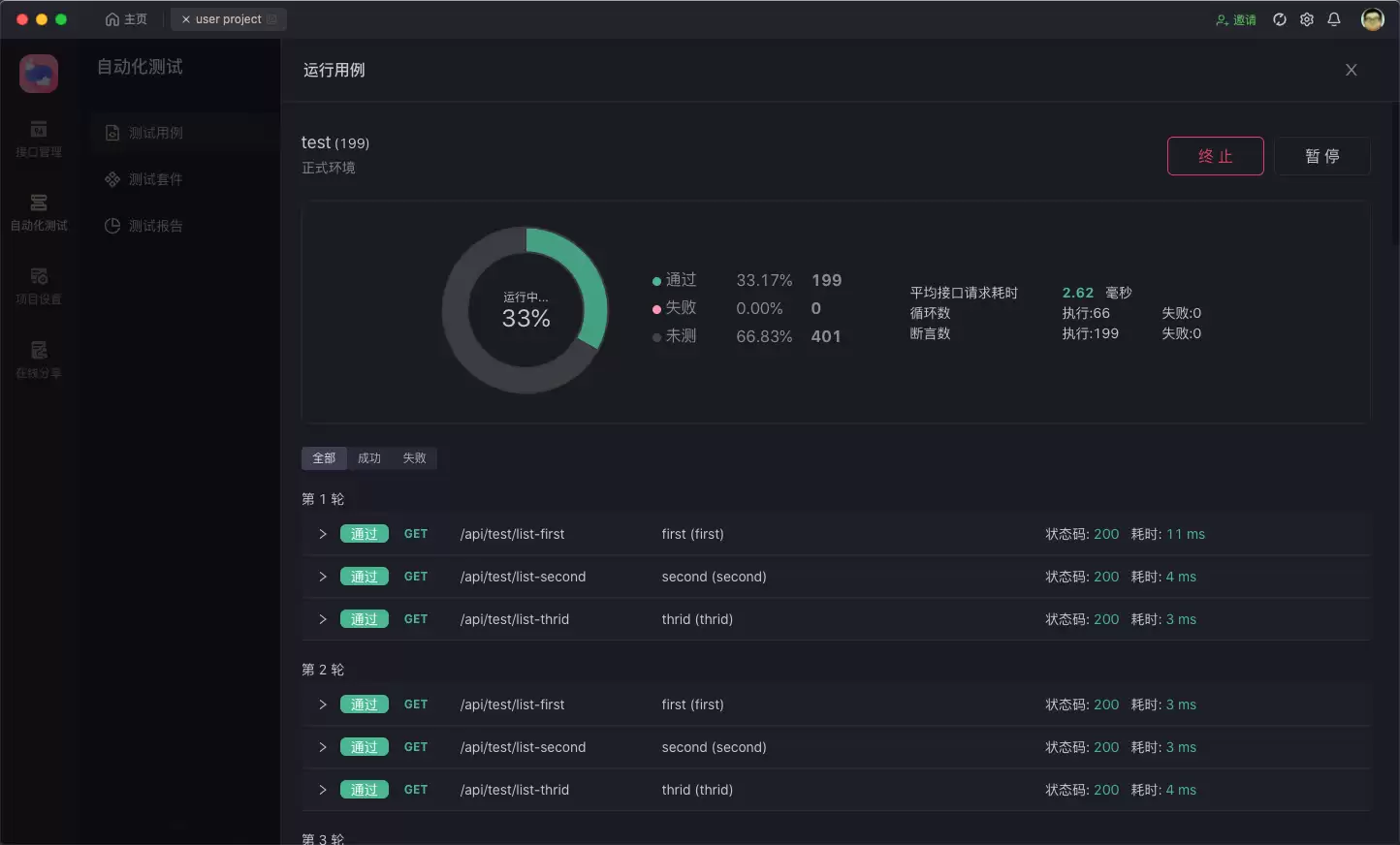Screen dimensions: 1400x845
Task: Click the macOS green fullscreen button
Action: [61, 19]
